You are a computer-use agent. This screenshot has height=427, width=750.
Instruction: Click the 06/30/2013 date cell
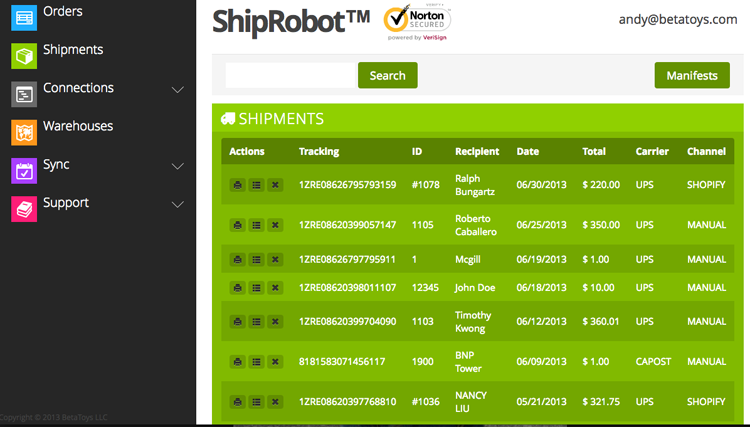pyautogui.click(x=541, y=185)
